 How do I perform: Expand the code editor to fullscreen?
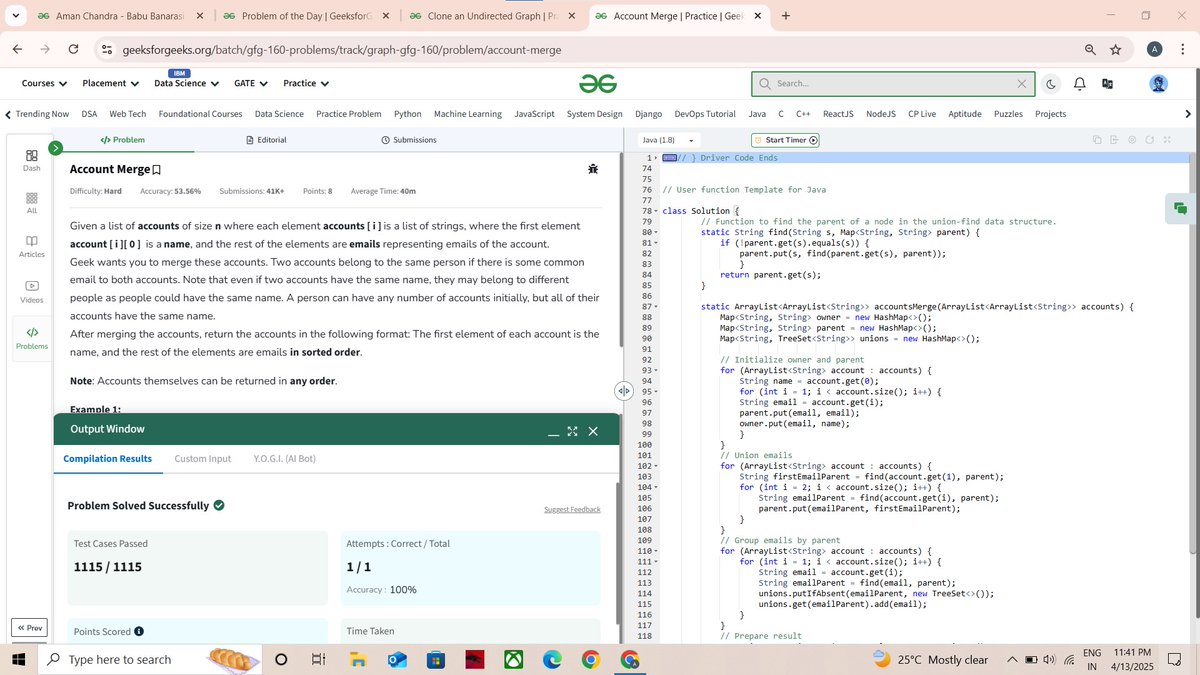1167,140
